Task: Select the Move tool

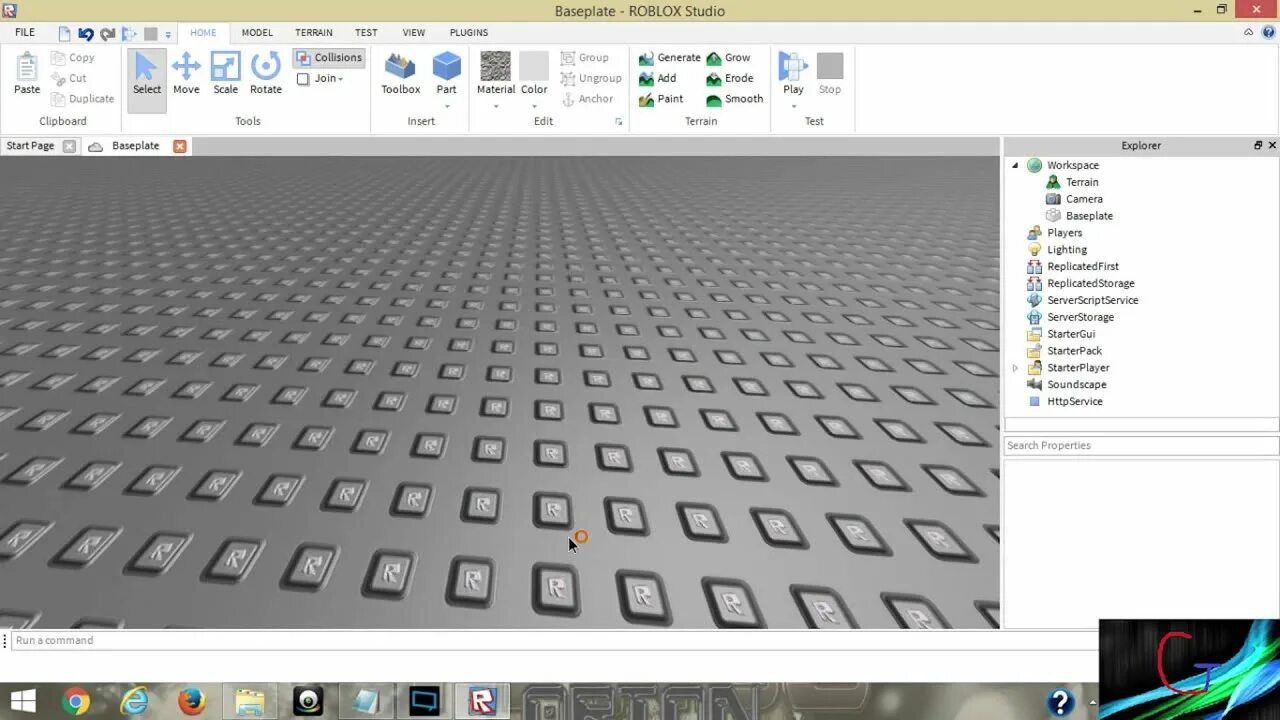Action: [x=186, y=74]
